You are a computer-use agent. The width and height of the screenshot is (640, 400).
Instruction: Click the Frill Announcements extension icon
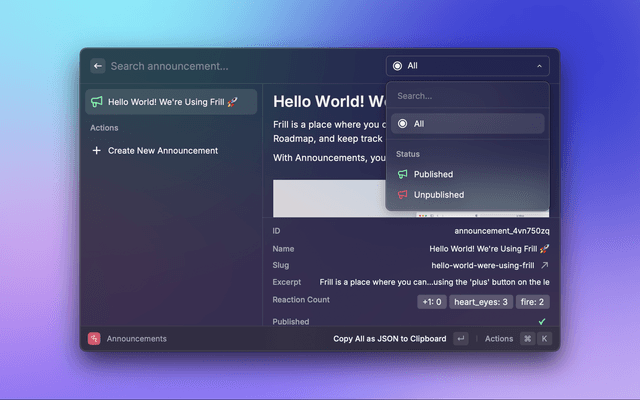94,339
